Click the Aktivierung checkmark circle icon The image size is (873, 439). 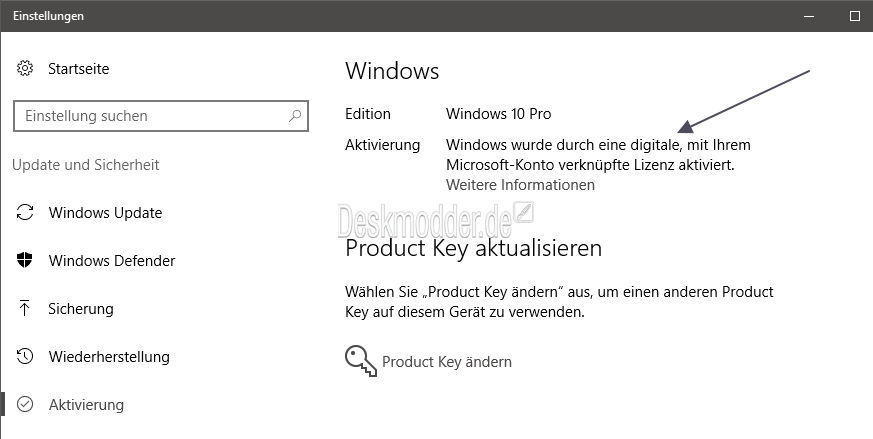point(24,404)
